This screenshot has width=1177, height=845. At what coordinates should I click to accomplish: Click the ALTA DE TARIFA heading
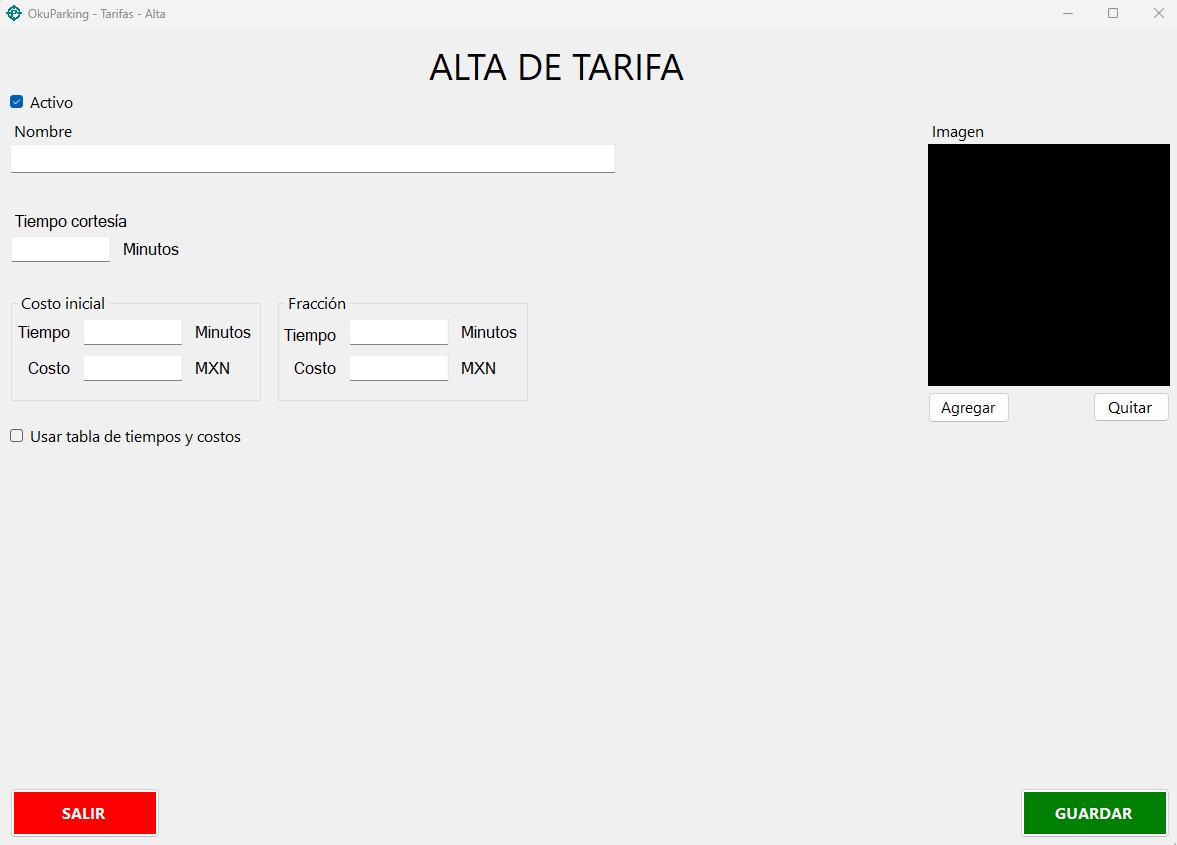pos(556,67)
